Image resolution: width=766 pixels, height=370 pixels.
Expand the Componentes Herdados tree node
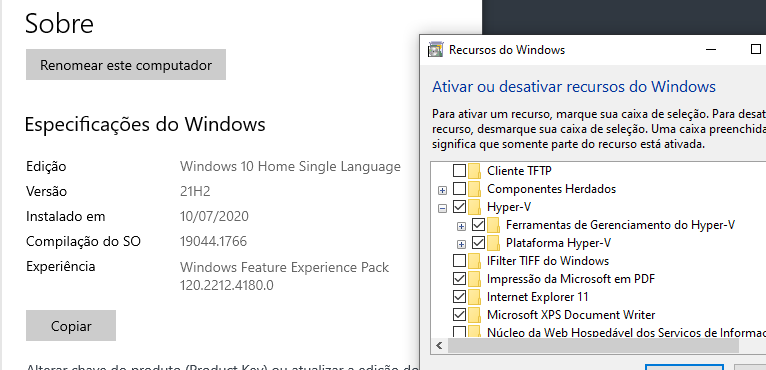pos(443,190)
